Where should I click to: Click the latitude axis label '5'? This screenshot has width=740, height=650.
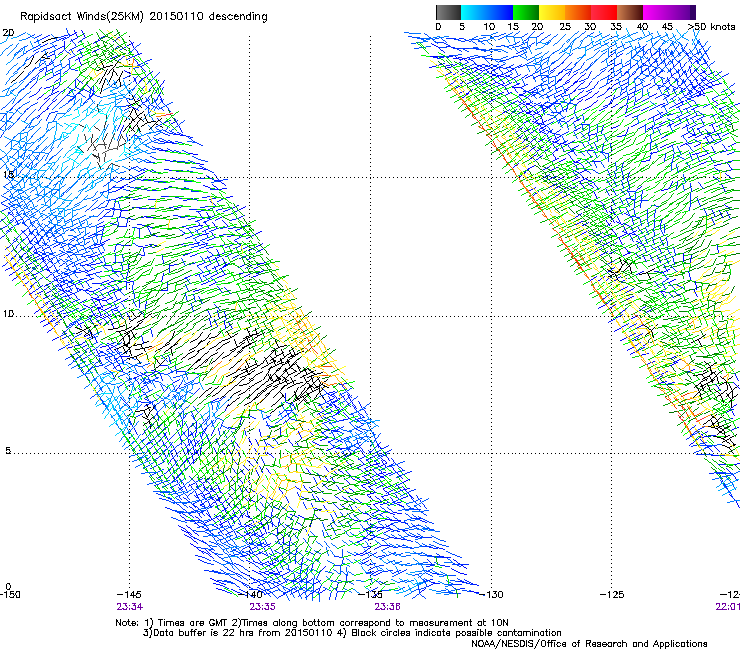coord(8,451)
